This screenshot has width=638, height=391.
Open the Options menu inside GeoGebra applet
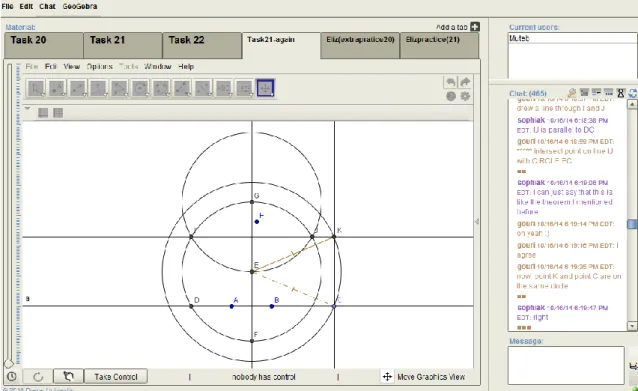point(100,66)
